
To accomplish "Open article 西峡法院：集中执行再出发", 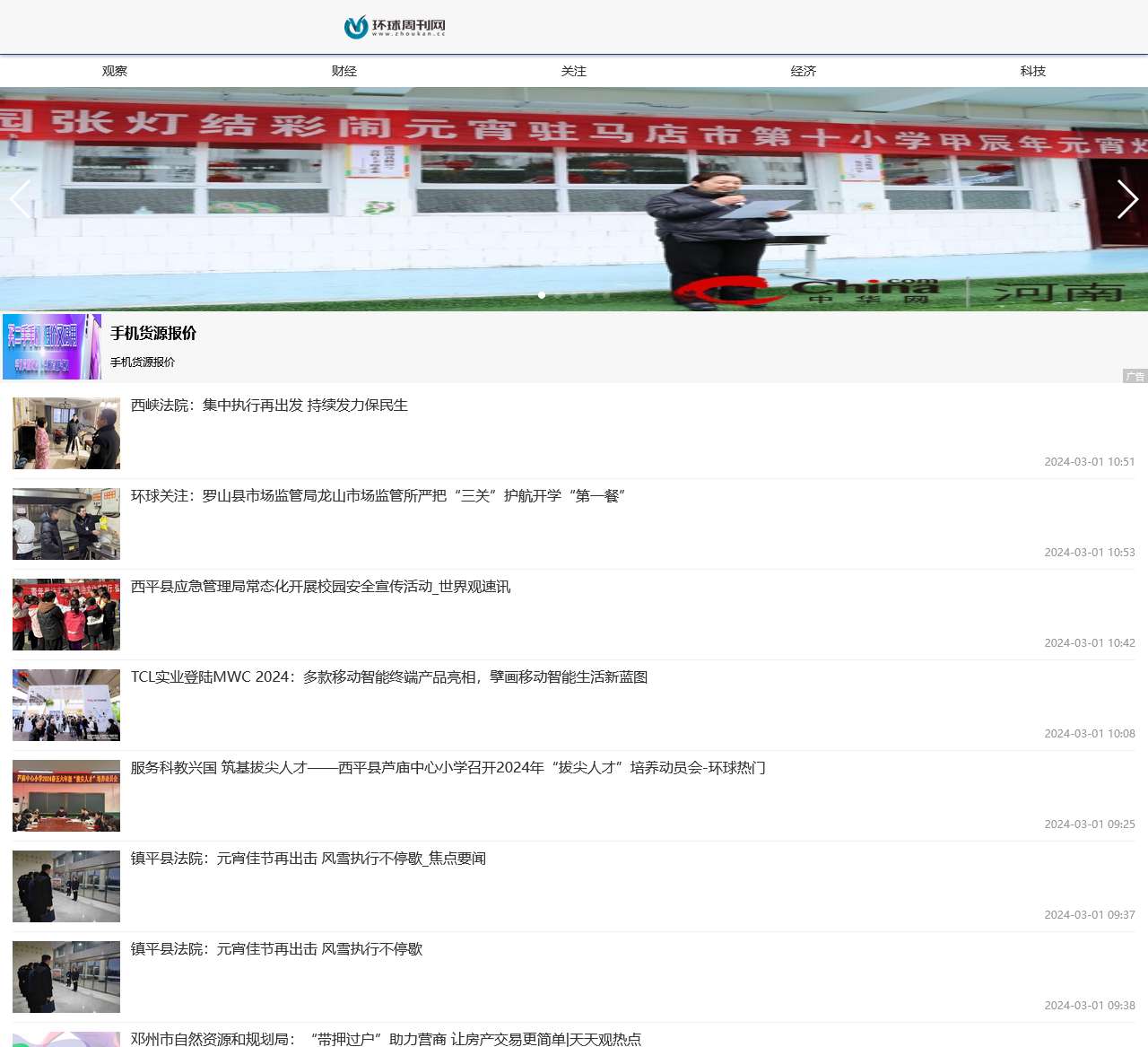I will [269, 406].
